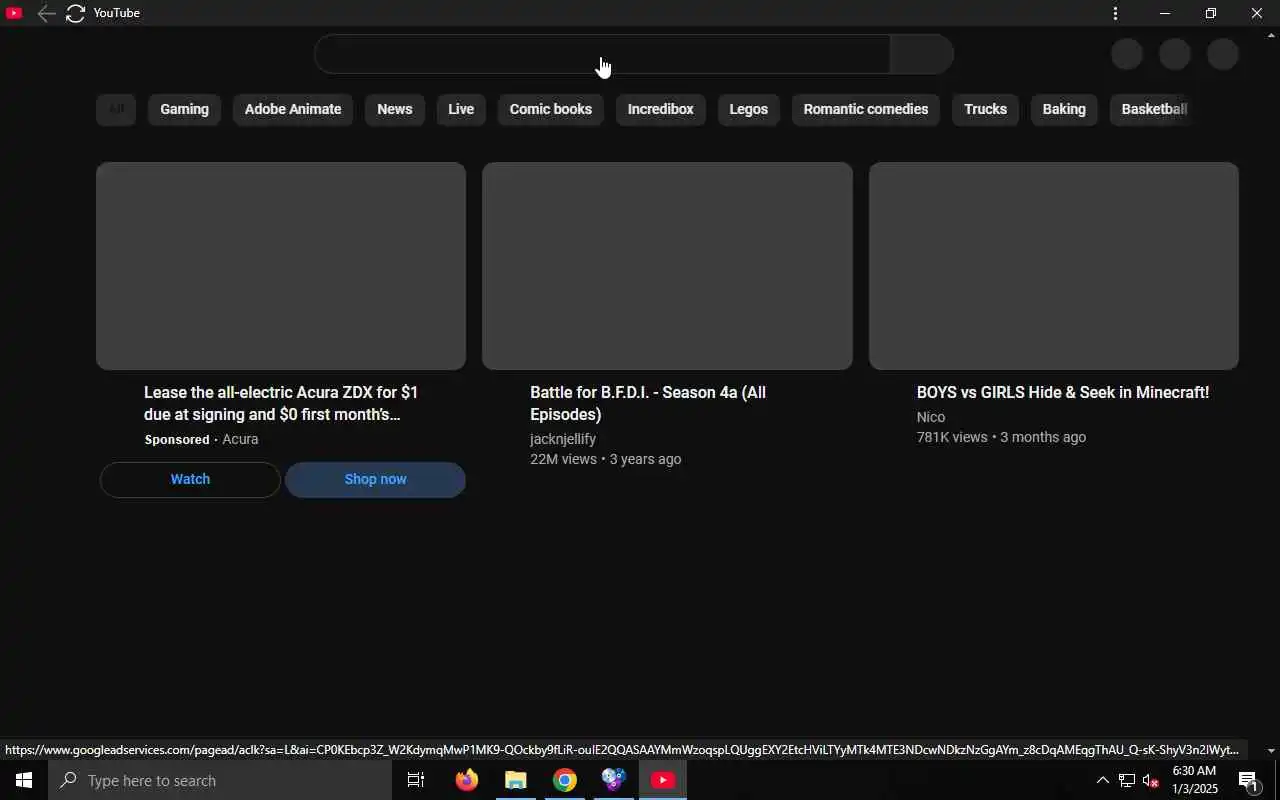The width and height of the screenshot is (1280, 800).
Task: Open the Acura ZDX ad thumbnail
Action: pyautogui.click(x=281, y=266)
